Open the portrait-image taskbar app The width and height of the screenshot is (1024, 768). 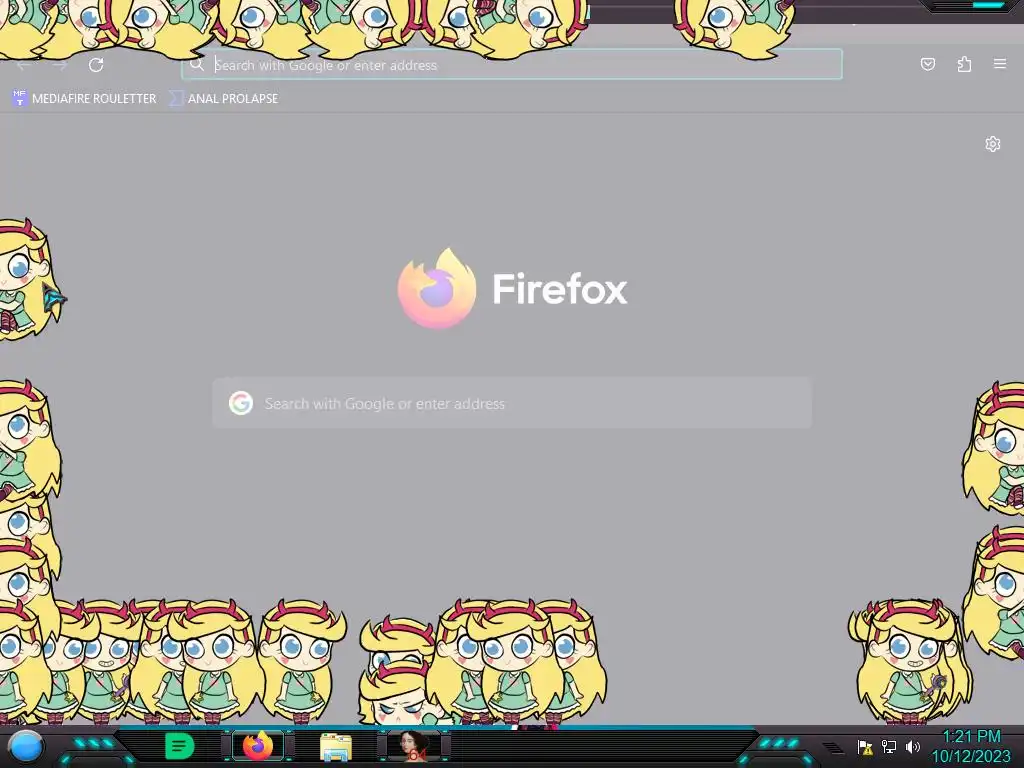415,746
